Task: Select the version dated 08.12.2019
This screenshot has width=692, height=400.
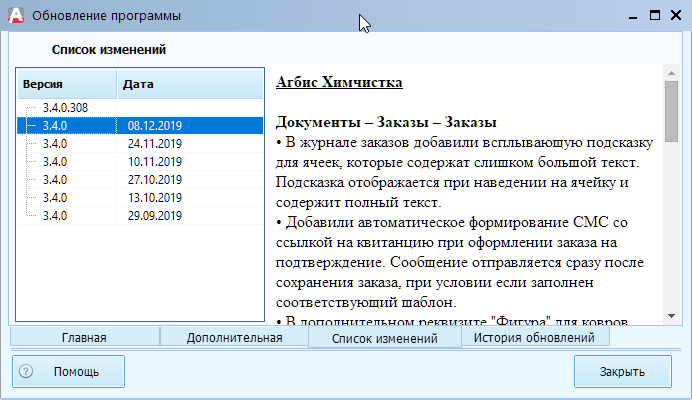Action: click(140, 126)
